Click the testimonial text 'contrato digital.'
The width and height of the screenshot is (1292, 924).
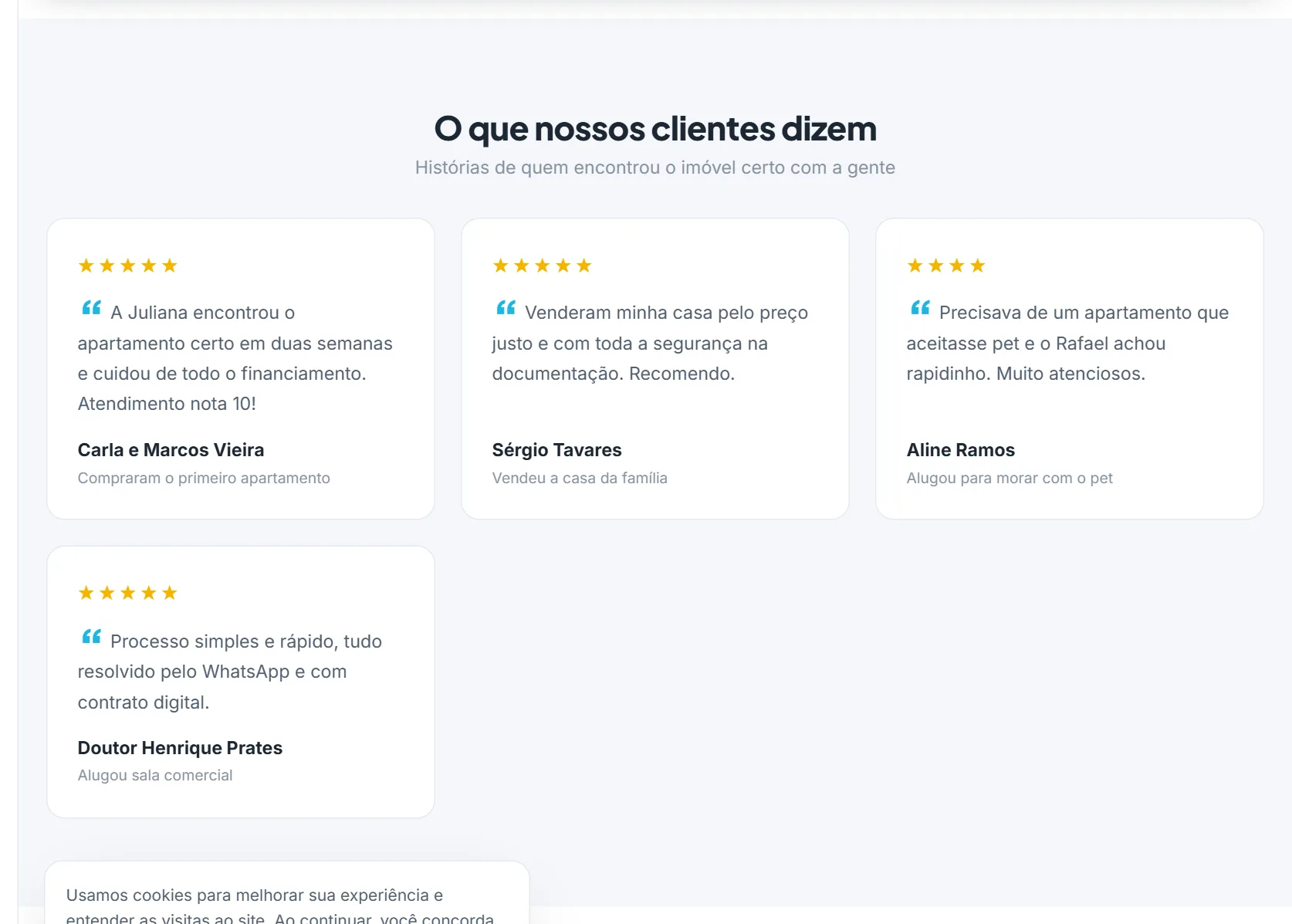(144, 702)
